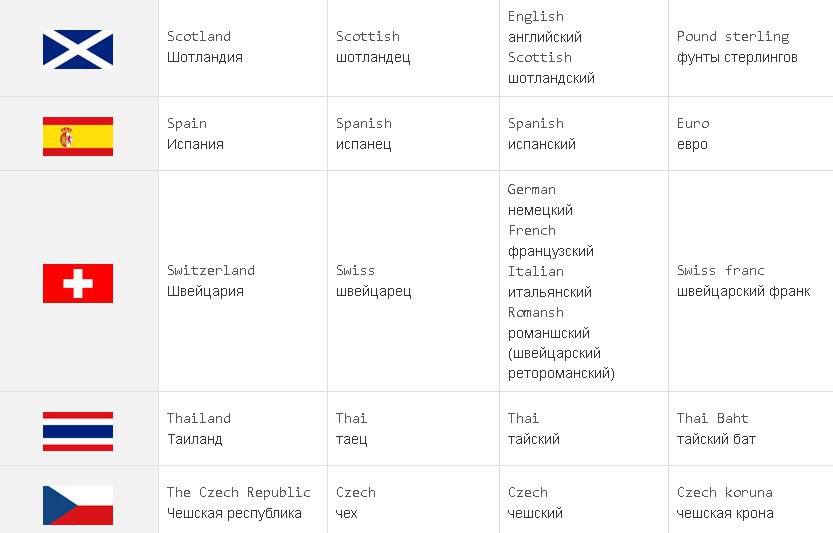Click the Thailand flag image
Image resolution: width=833 pixels, height=533 pixels.
[78, 431]
